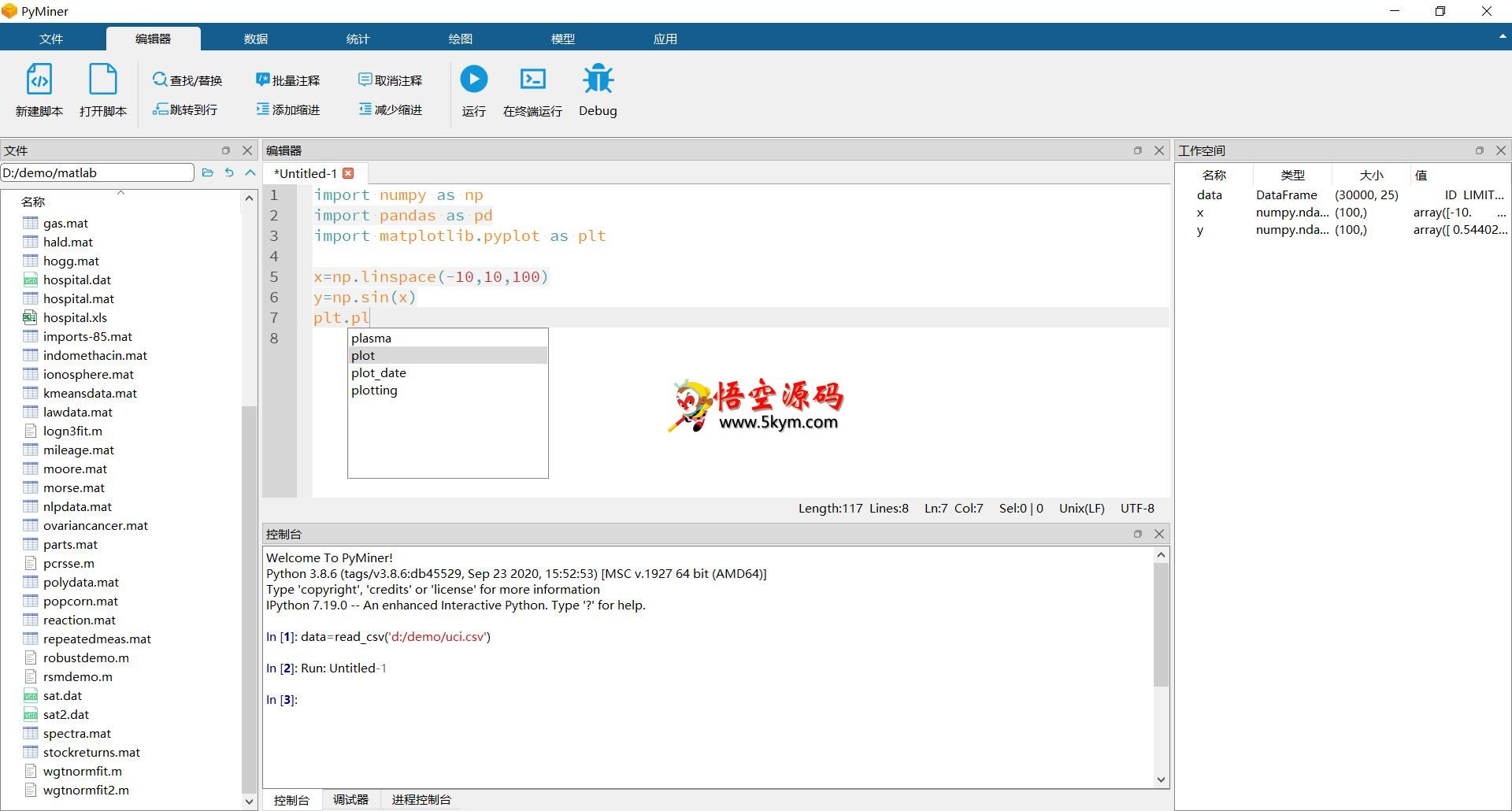Switch to the 调试器 bottom tab

click(350, 799)
